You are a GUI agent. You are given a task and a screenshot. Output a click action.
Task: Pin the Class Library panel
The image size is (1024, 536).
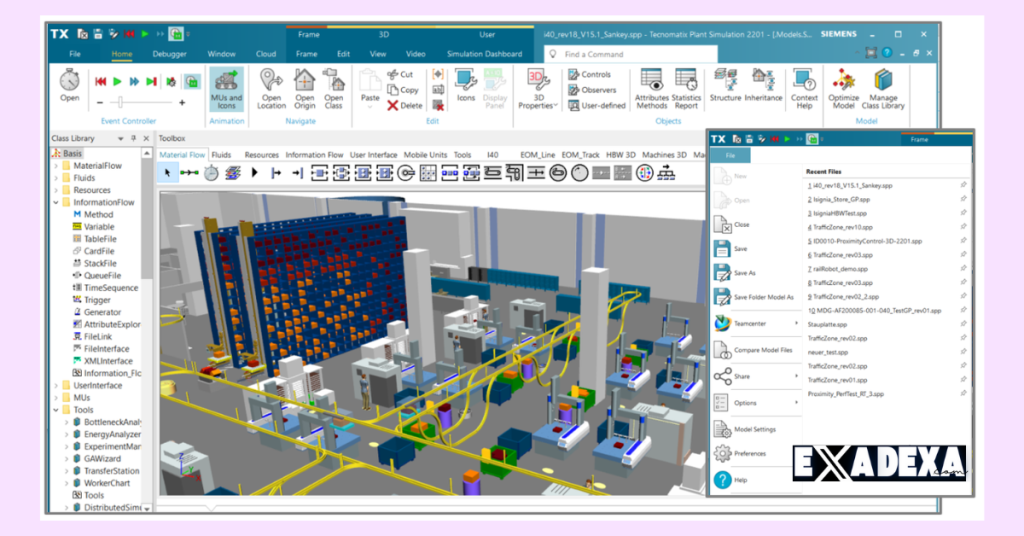pos(133,138)
